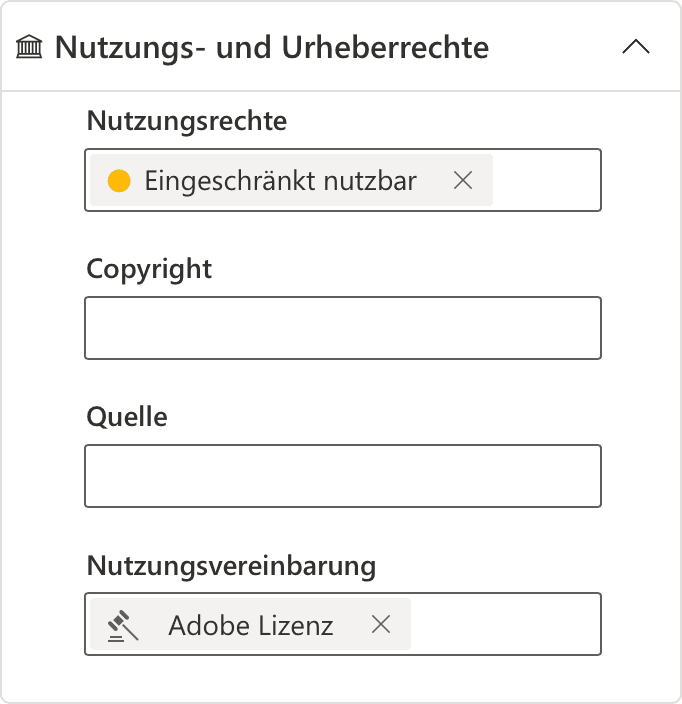This screenshot has height=704, width=682.
Task: Select the Eingeschränkt nutzbar tag text
Action: [x=280, y=181]
